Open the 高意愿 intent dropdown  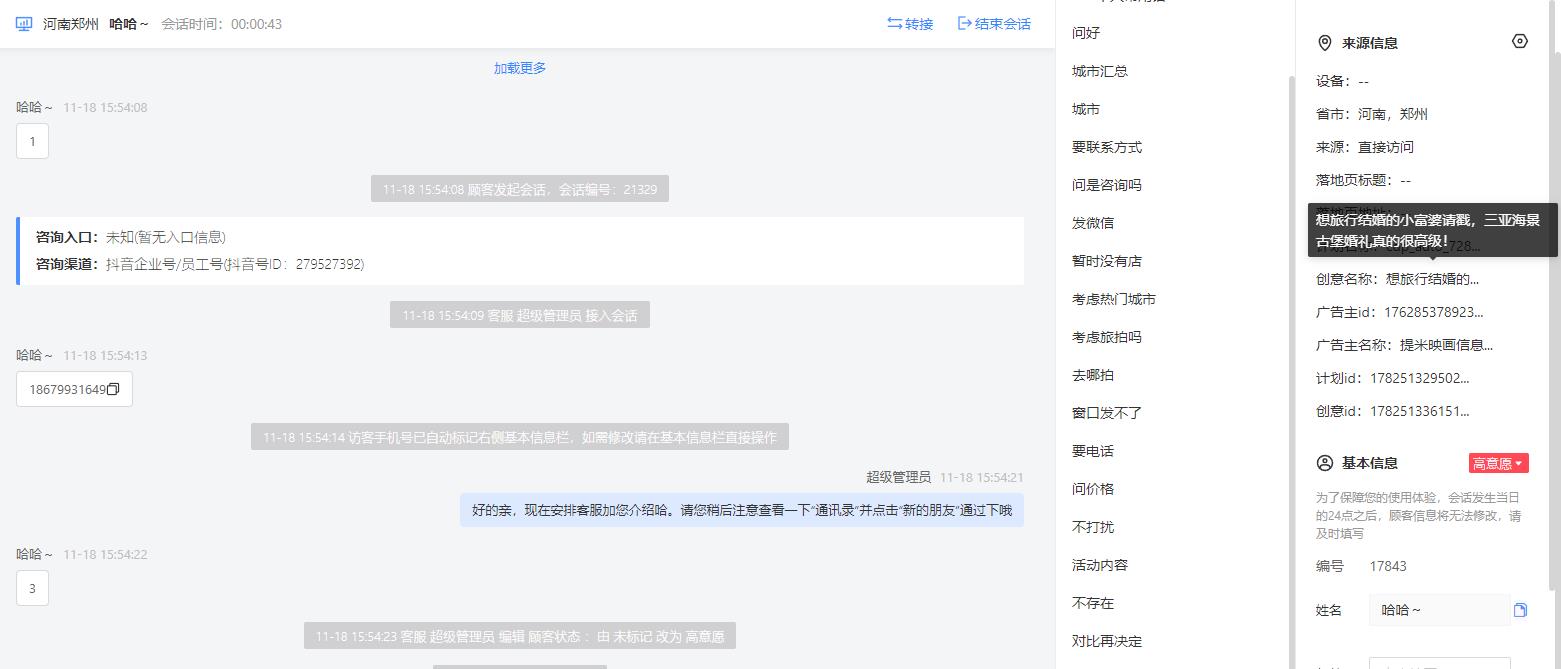pos(1498,463)
